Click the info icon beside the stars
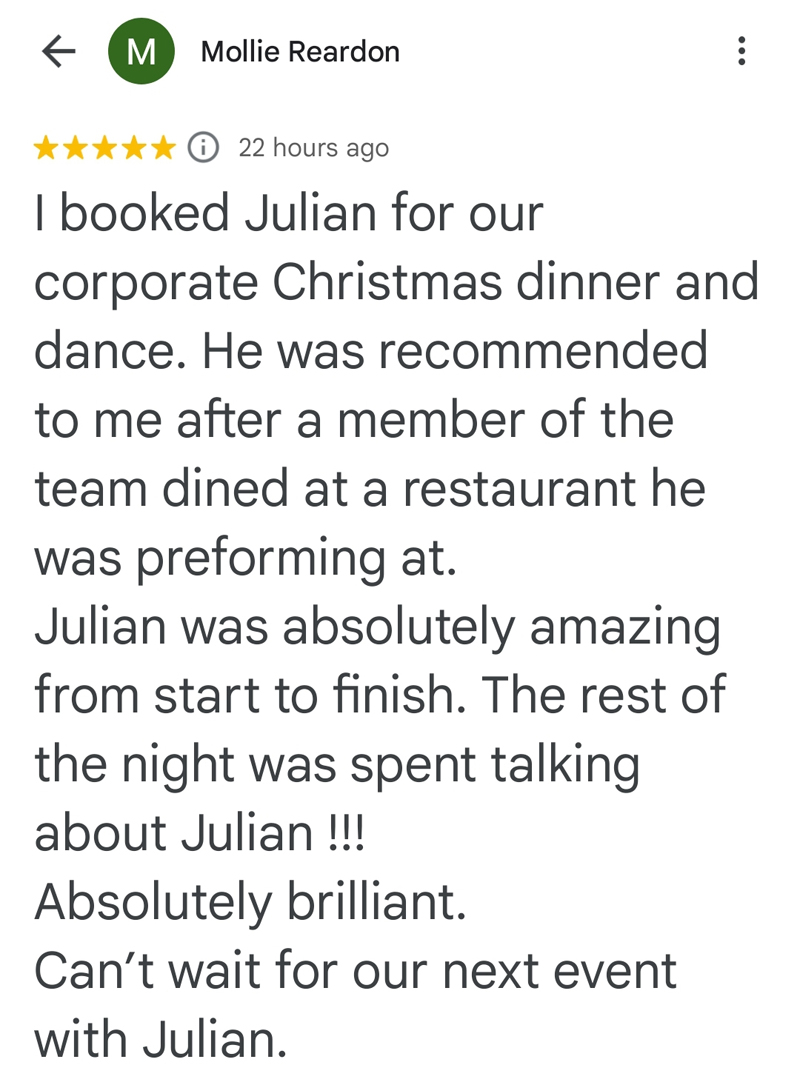The image size is (800, 1085). click(x=204, y=148)
